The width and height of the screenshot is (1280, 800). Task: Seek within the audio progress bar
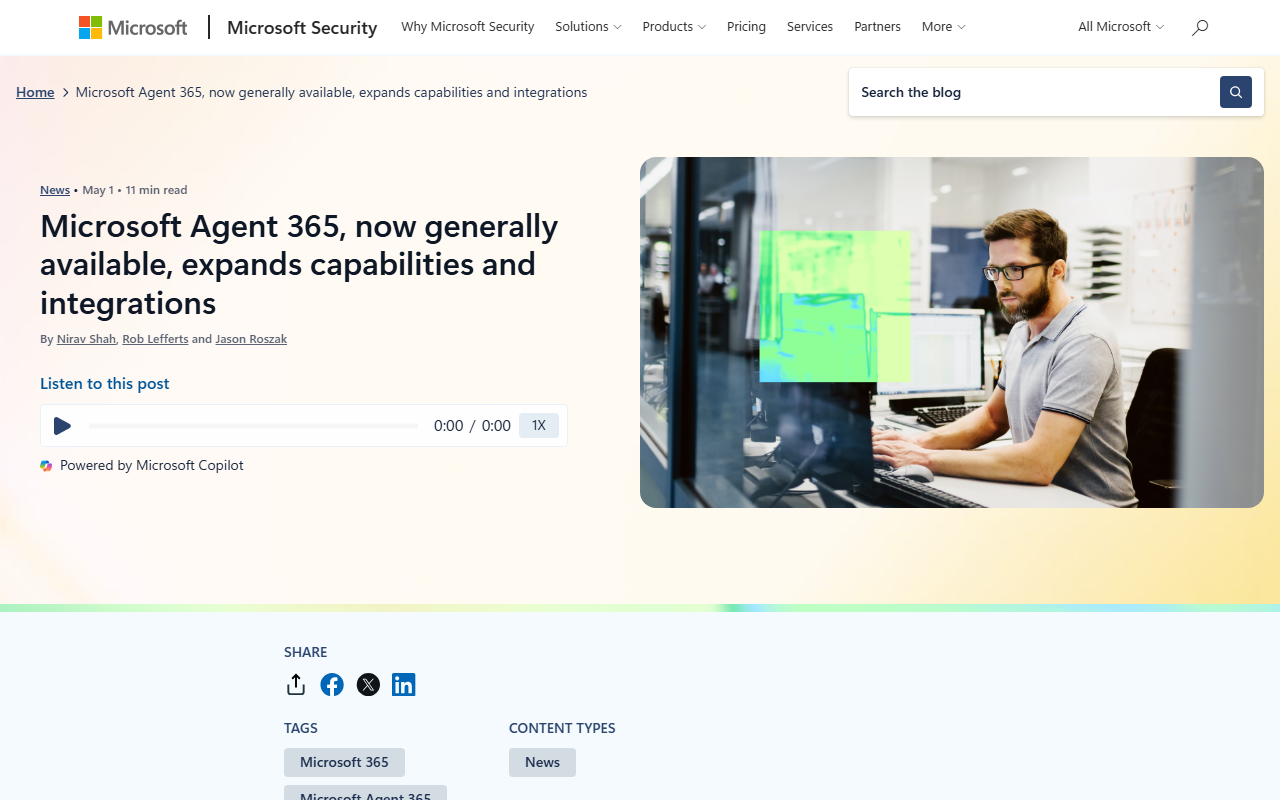click(253, 426)
